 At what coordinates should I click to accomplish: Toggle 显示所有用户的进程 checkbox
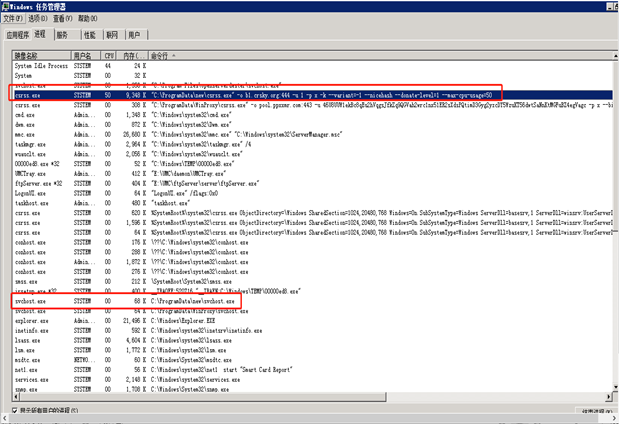14,410
